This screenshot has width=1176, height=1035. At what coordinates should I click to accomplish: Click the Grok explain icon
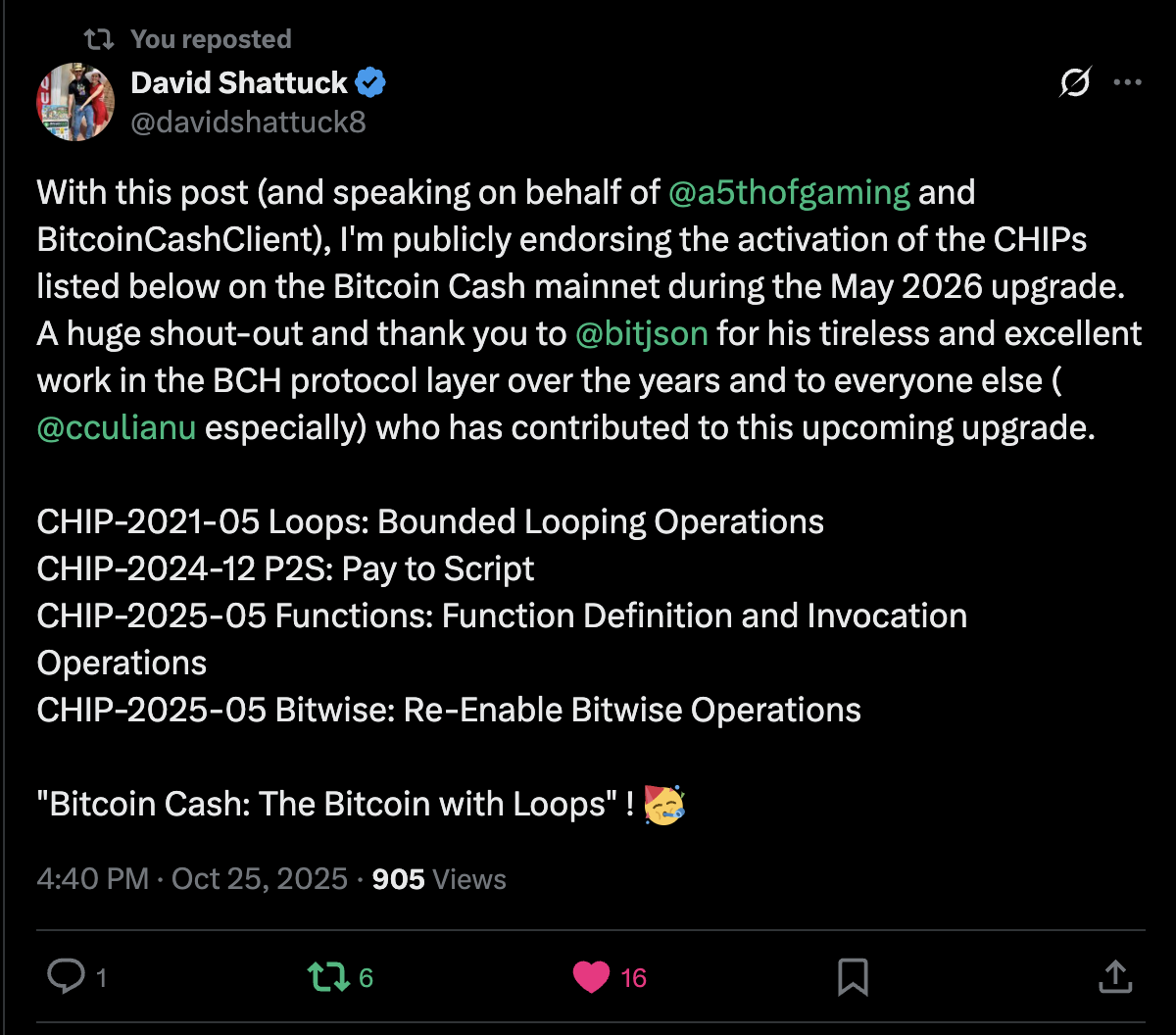tap(1074, 84)
